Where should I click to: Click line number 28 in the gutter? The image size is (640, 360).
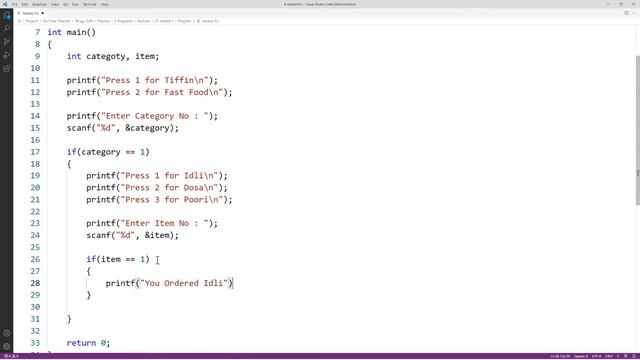click(35, 283)
